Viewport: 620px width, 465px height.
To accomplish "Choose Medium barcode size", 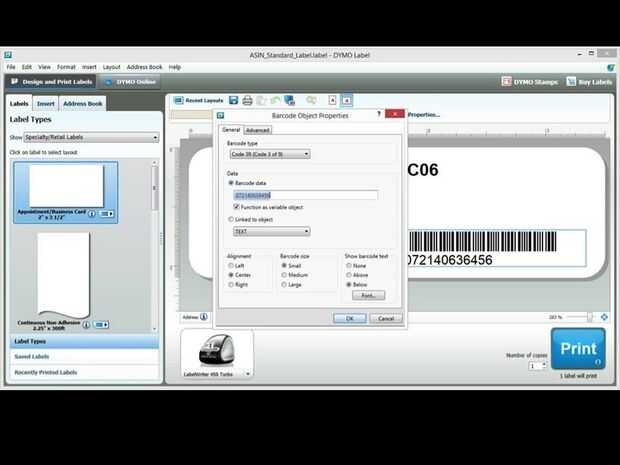I will point(284,275).
